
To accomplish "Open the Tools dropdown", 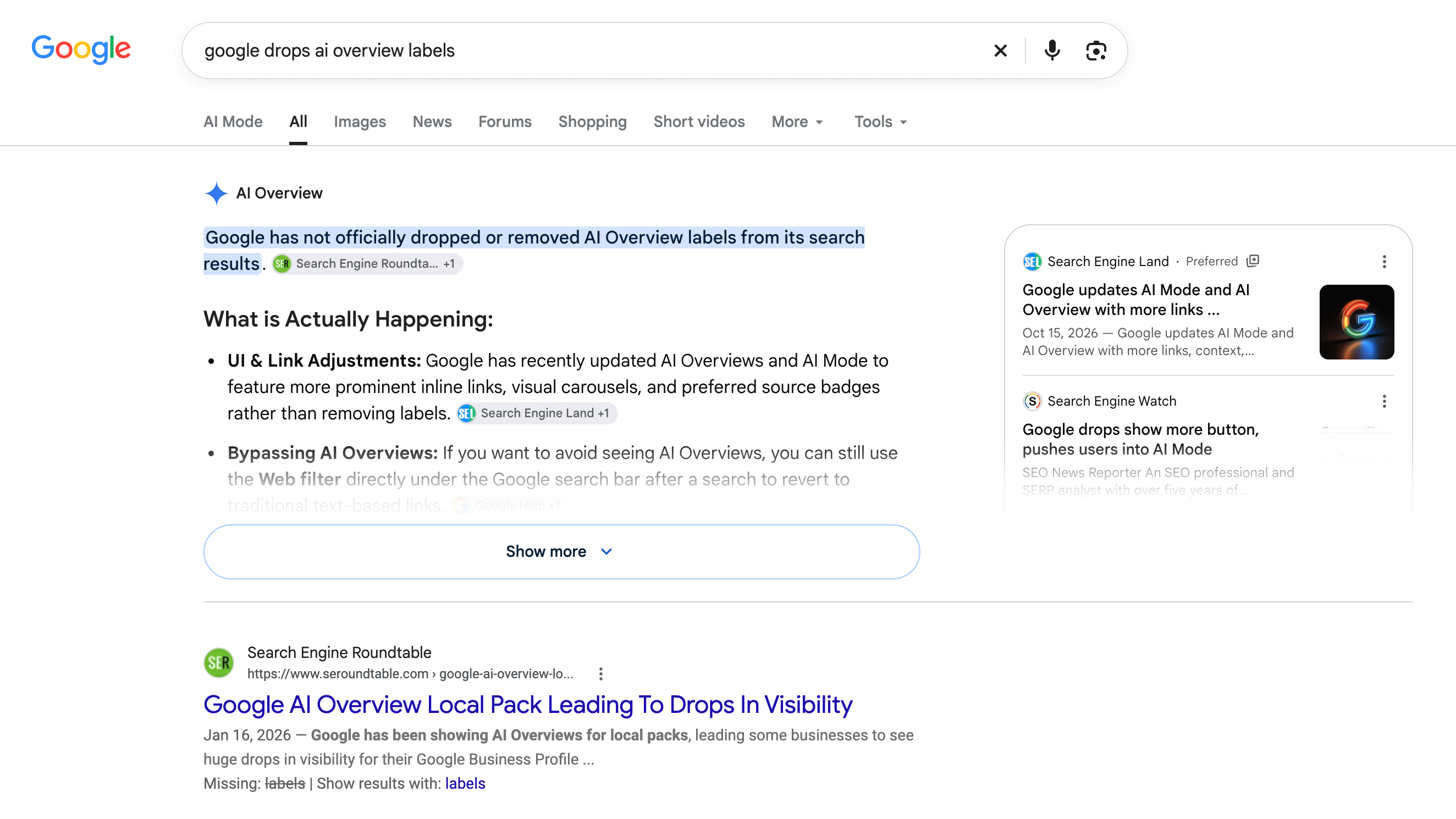I will point(881,121).
